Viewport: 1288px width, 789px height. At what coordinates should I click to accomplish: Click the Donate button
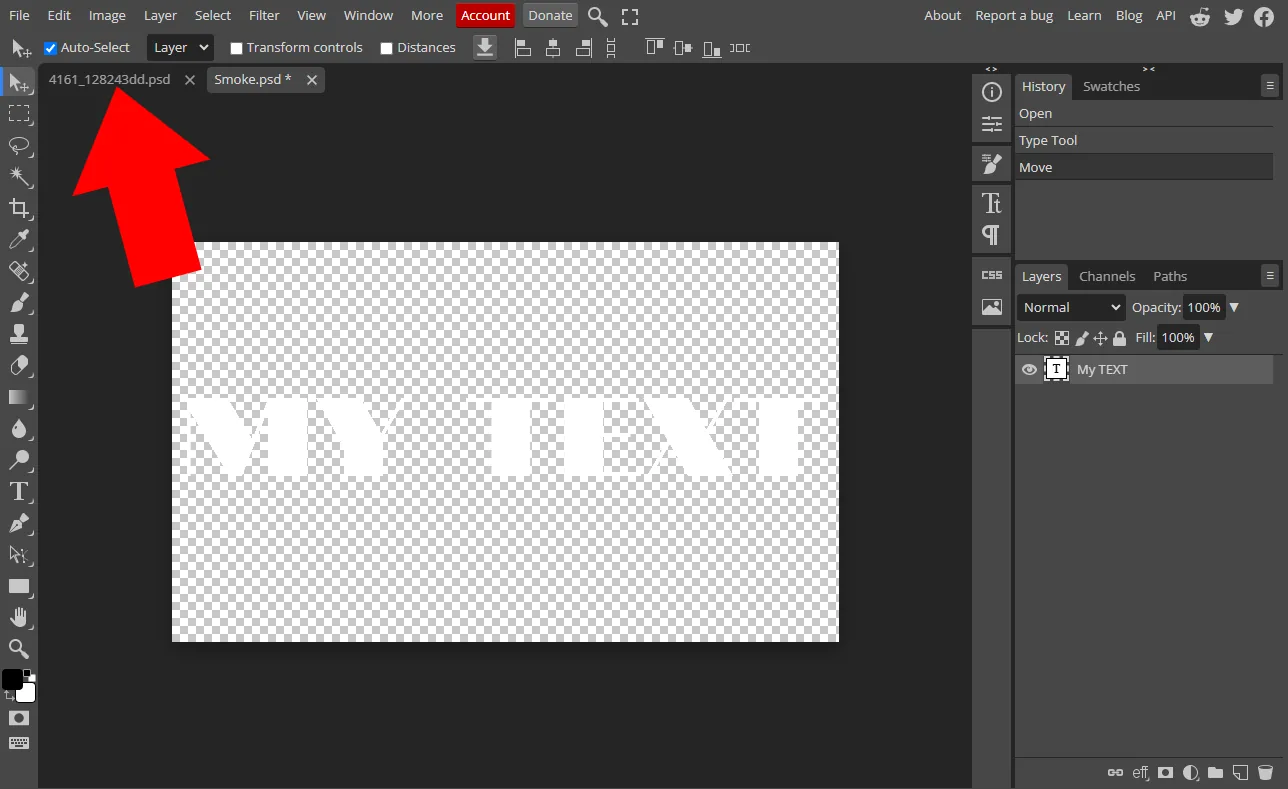(x=550, y=15)
